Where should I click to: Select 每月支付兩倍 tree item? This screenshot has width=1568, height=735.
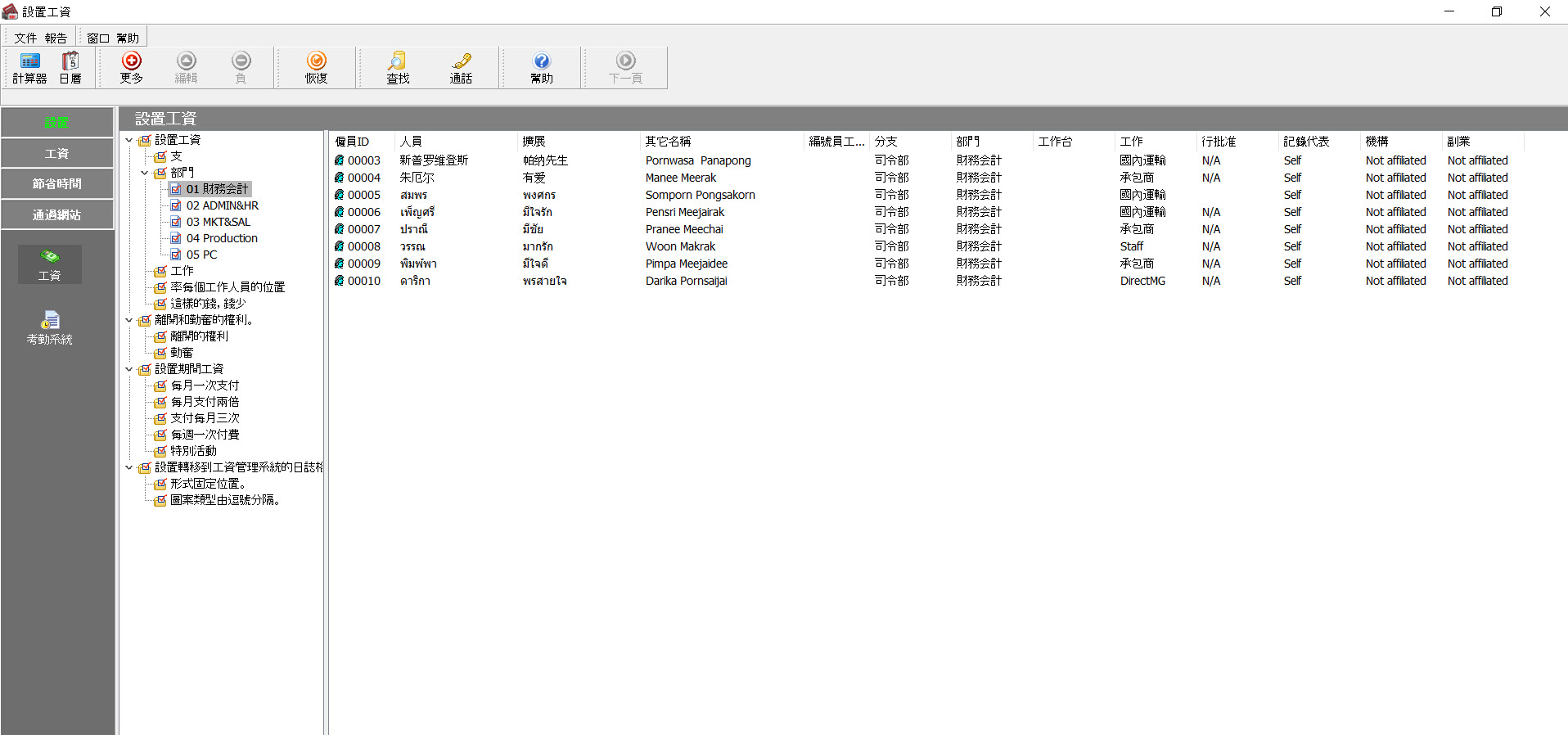pyautogui.click(x=205, y=402)
